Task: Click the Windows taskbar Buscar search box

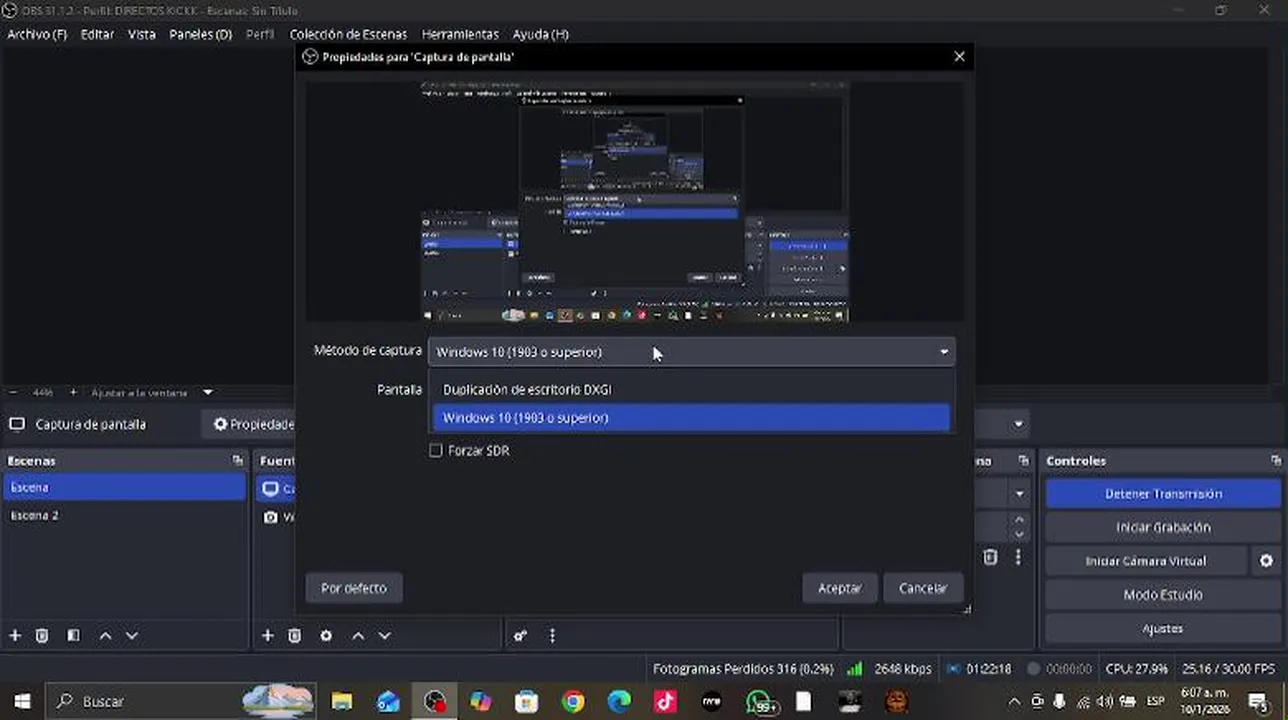Action: pos(180,701)
